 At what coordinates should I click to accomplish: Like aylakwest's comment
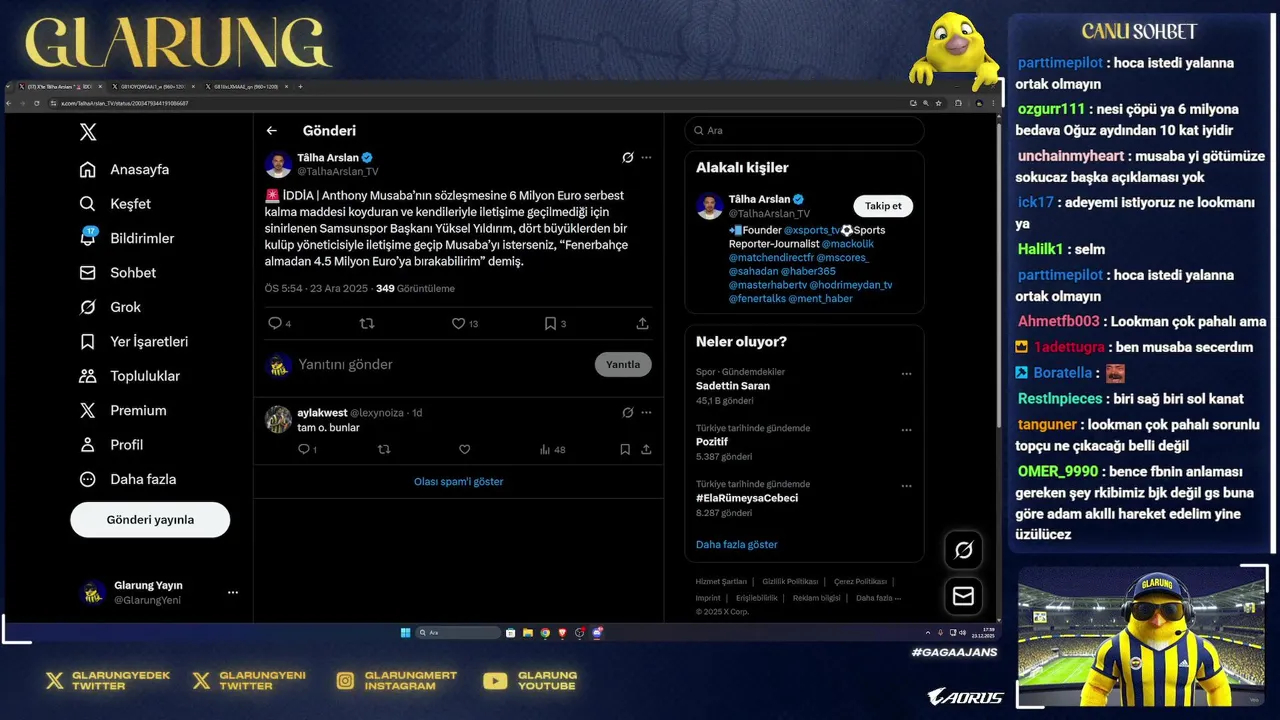pyautogui.click(x=464, y=449)
